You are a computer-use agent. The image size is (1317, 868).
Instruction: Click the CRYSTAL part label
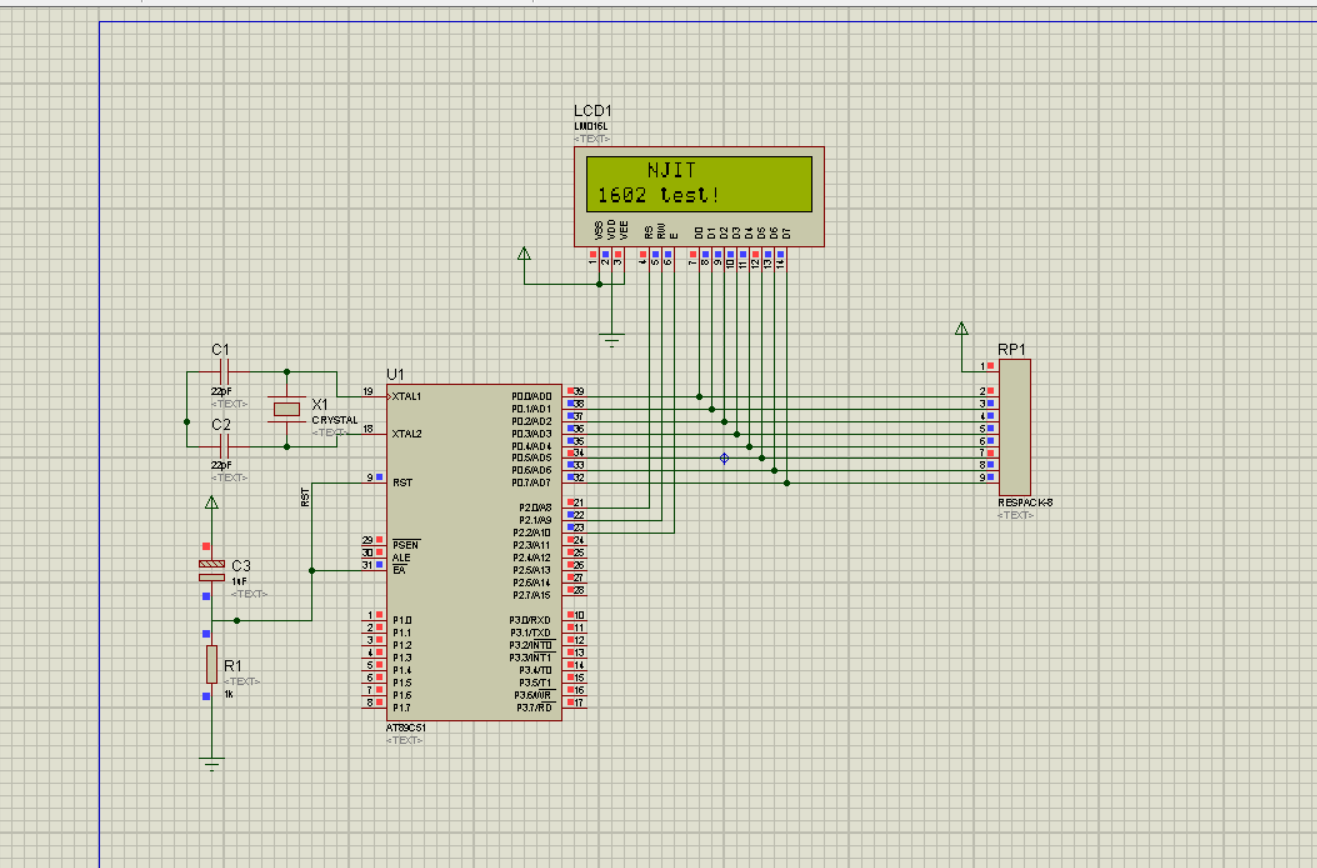click(334, 420)
